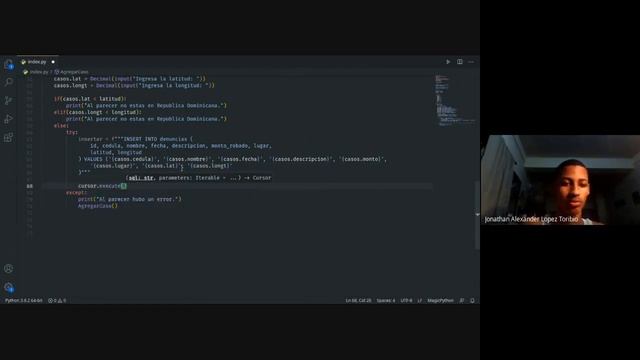Place cursor at cursor.execute line
The image size is (640, 360).
pyautogui.click(x=102, y=186)
